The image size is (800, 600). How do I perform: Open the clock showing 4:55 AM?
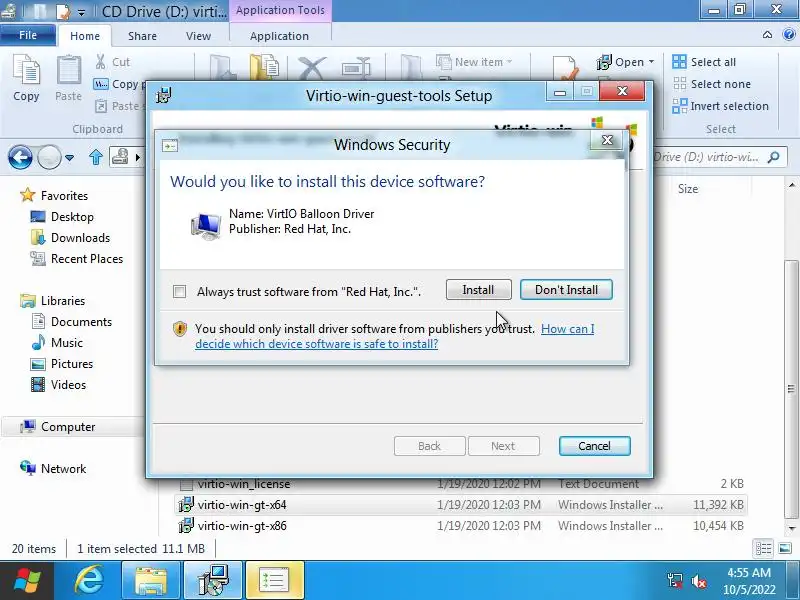click(x=749, y=581)
